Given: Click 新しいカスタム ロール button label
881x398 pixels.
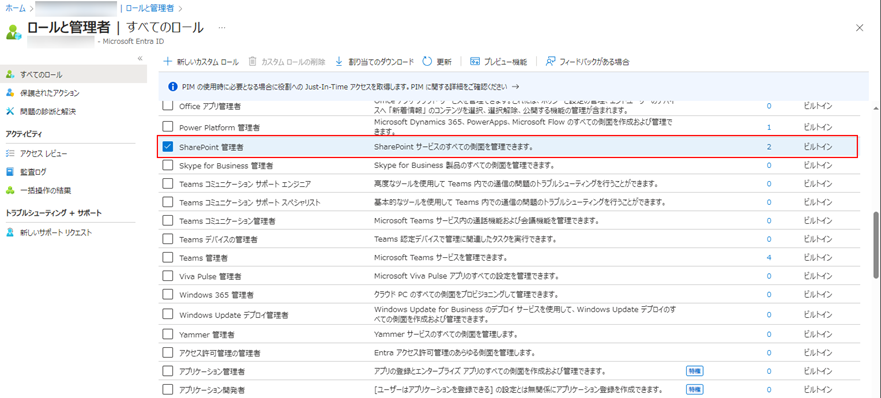Looking at the screenshot, I should (207, 62).
